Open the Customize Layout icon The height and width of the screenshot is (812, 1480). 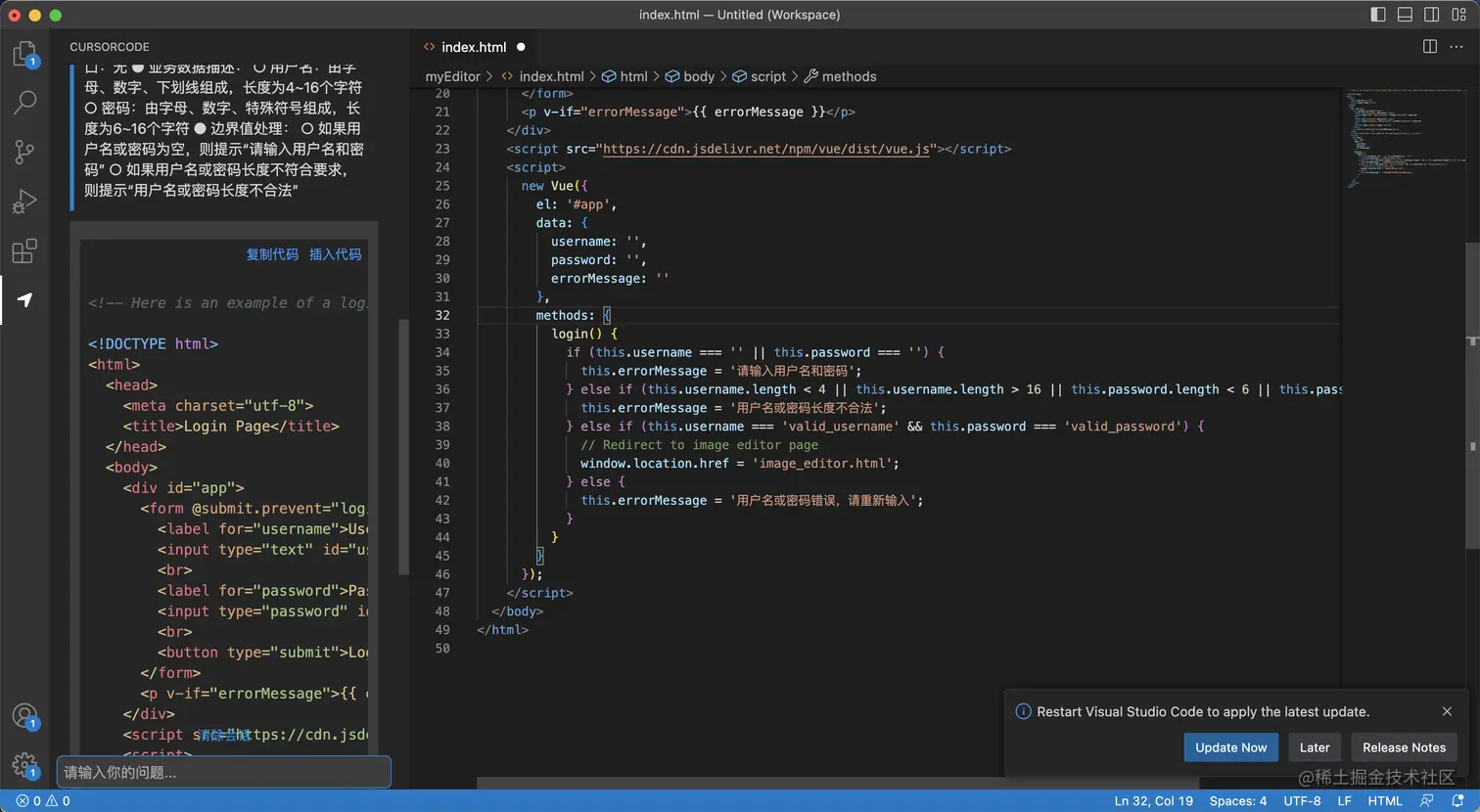click(1458, 15)
